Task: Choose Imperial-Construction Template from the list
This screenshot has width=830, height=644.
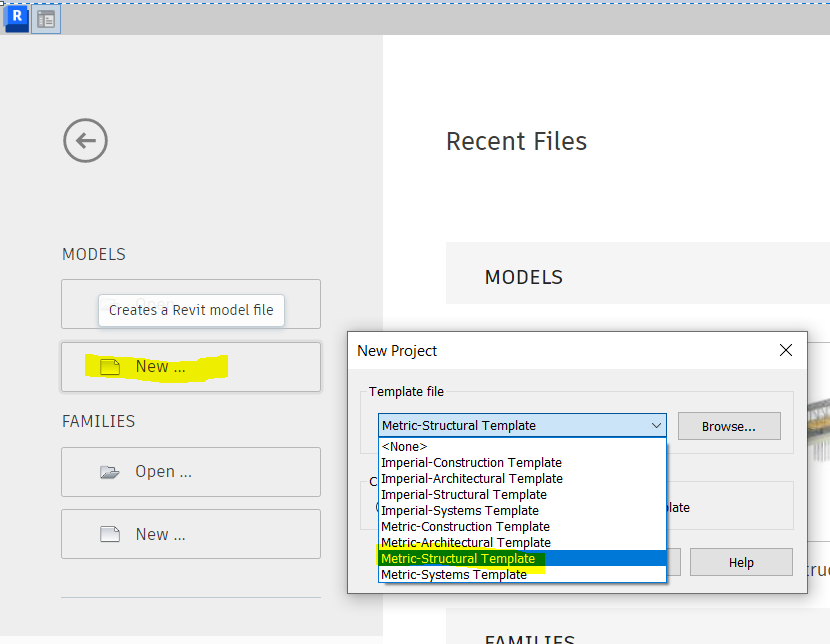Action: coord(471,462)
